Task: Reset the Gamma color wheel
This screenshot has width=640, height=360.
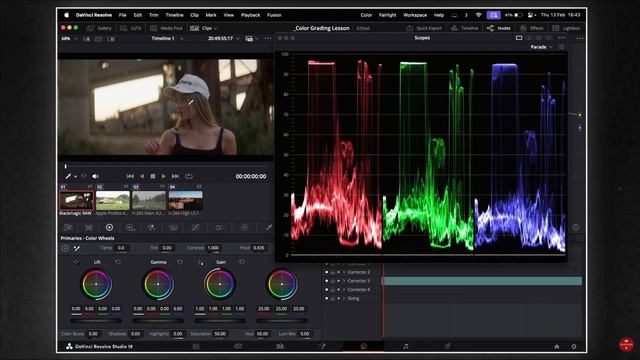Action: tap(180, 262)
